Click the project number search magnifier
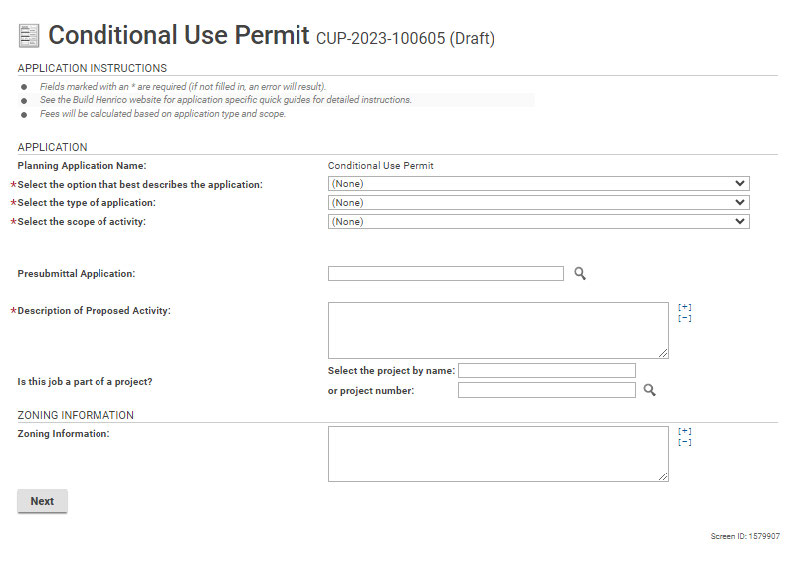 tap(649, 390)
